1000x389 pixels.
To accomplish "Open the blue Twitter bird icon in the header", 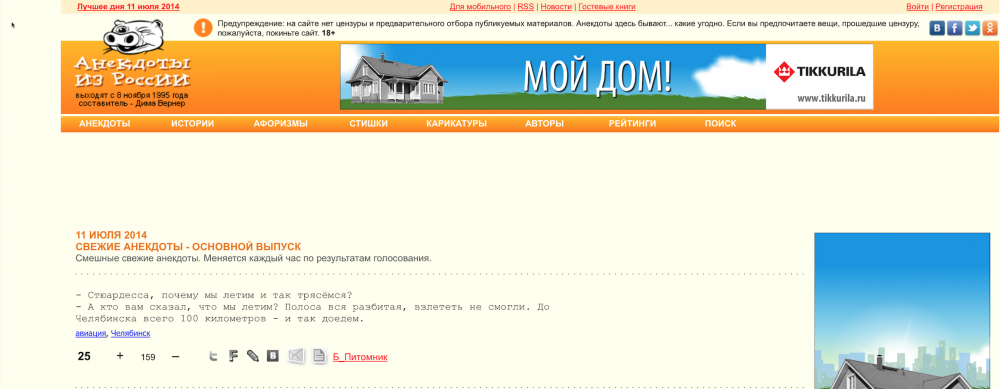I will point(972,27).
